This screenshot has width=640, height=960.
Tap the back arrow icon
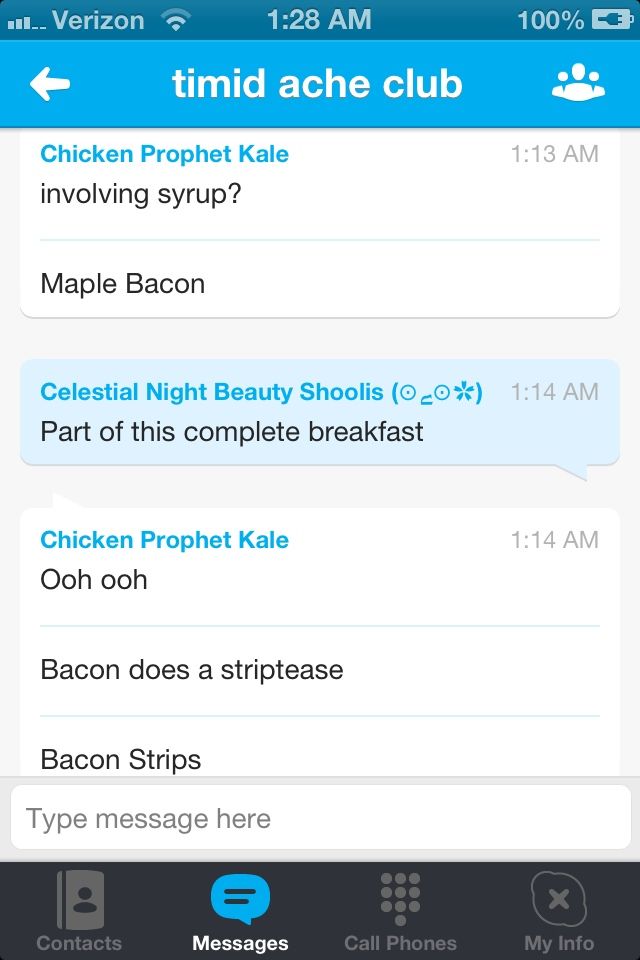[50, 85]
